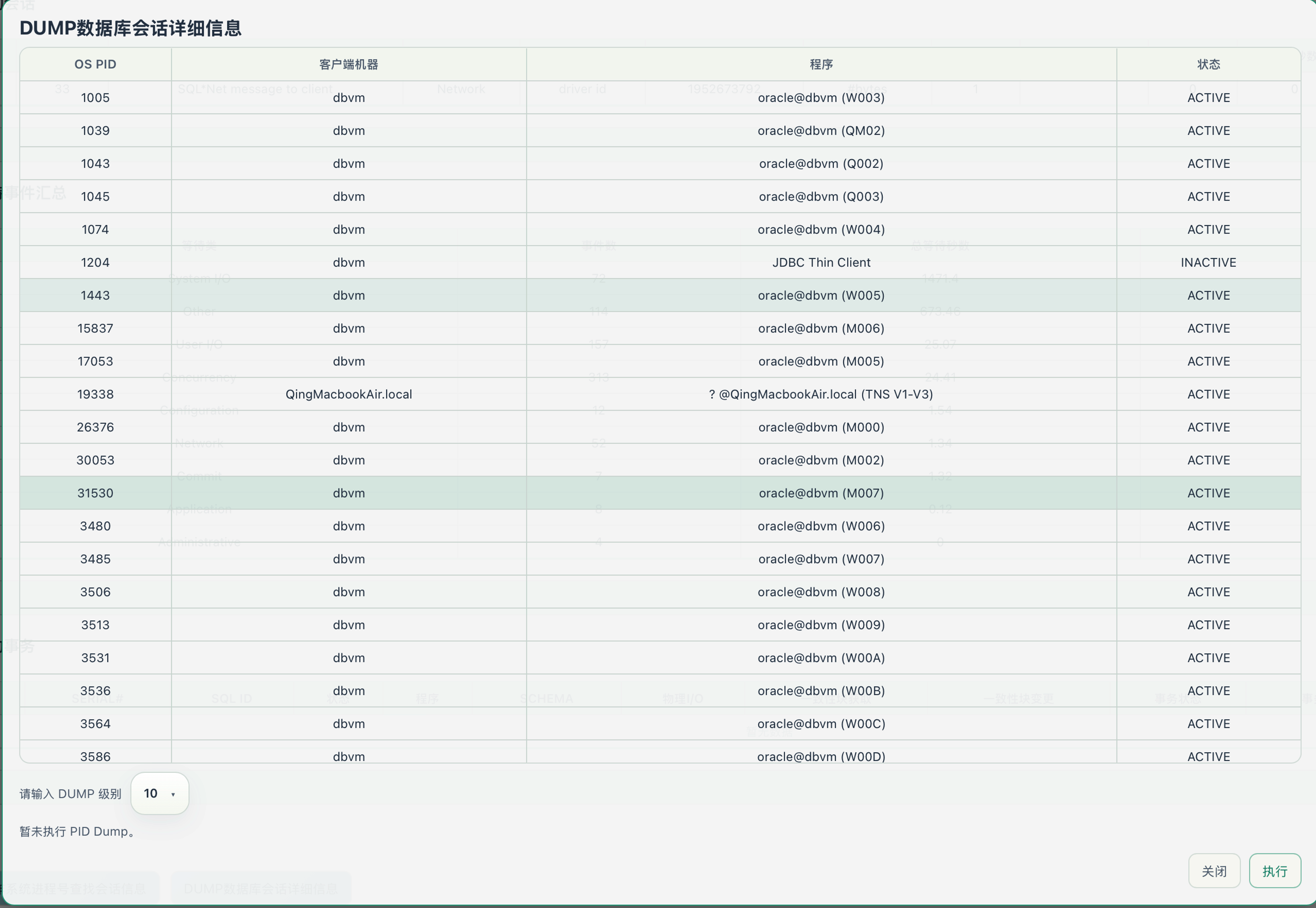Click the 程序 column header
1316x908 pixels.
[x=821, y=64]
